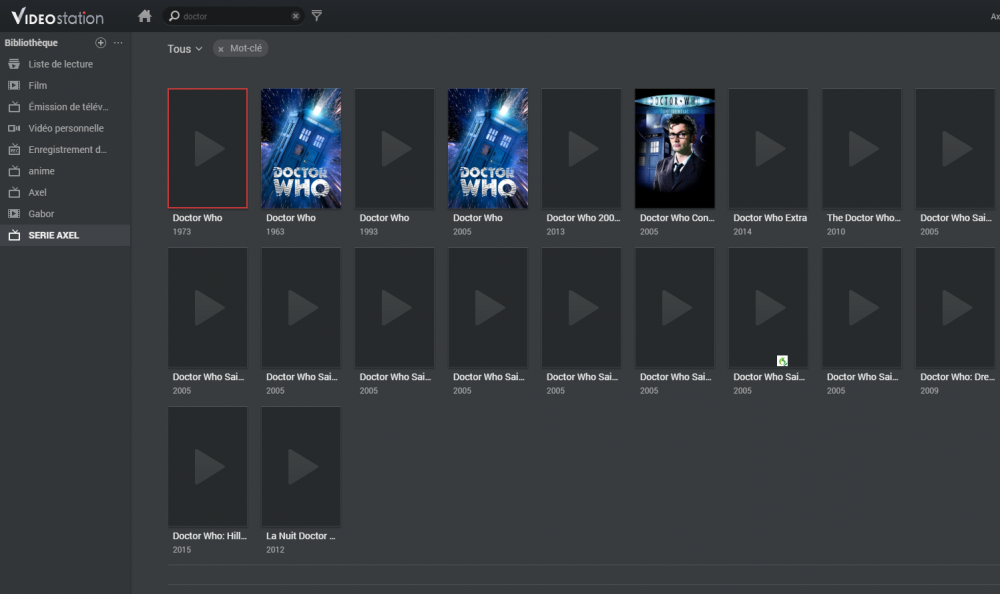Screen dimensions: 1000x594
Task: Open the search filter funnel icon
Action: coord(317,16)
